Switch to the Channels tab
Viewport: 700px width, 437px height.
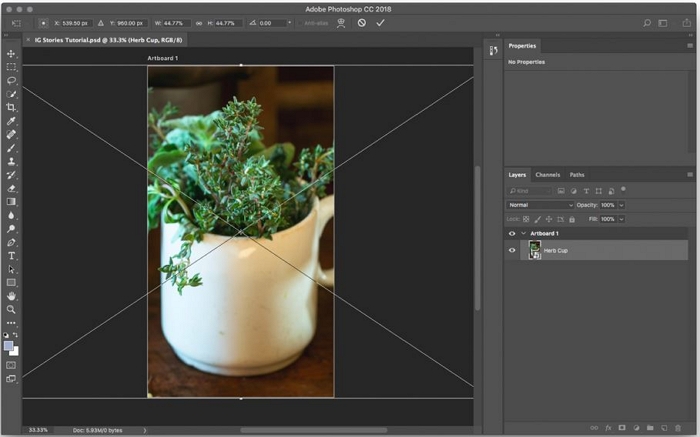pyautogui.click(x=548, y=175)
